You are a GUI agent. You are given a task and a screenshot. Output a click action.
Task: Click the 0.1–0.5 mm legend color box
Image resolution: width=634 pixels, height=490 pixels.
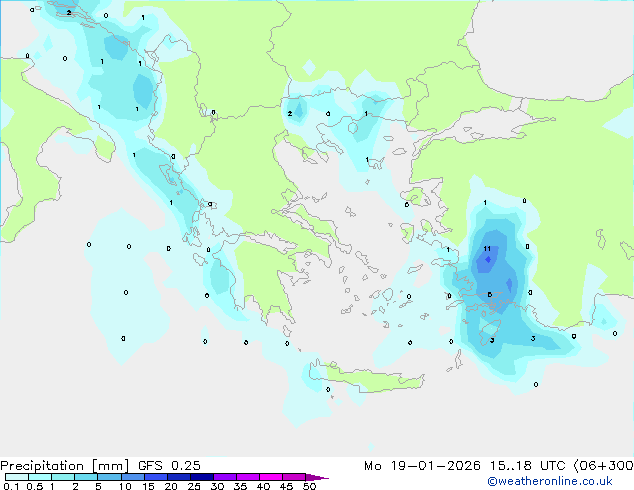[x=17, y=477]
